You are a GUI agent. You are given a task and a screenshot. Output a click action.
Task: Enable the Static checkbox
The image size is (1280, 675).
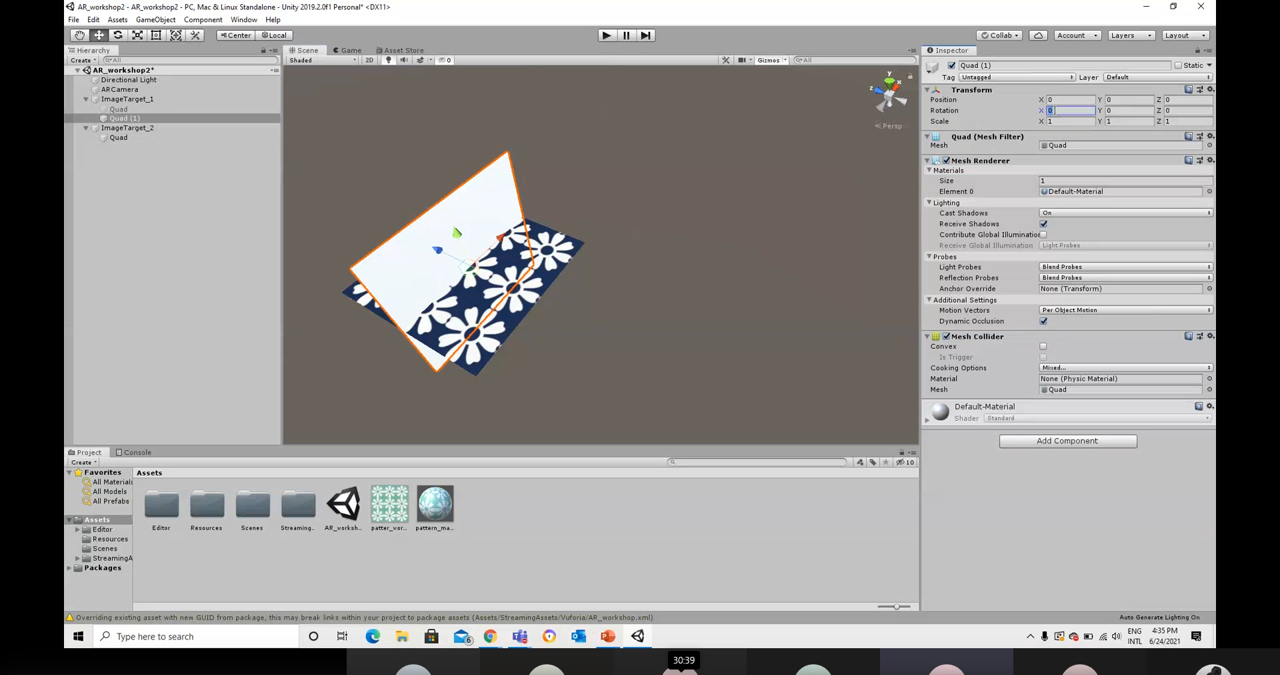point(1178,65)
